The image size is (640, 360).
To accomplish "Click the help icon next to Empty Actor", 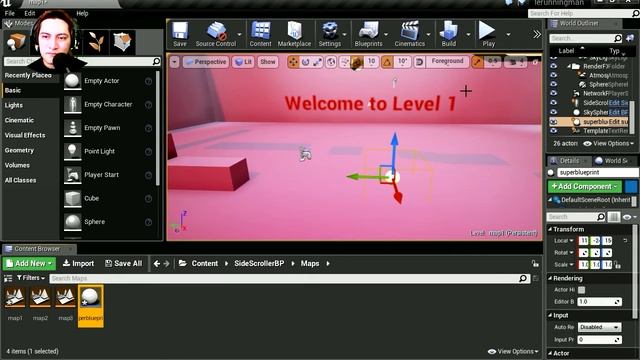I will (149, 81).
